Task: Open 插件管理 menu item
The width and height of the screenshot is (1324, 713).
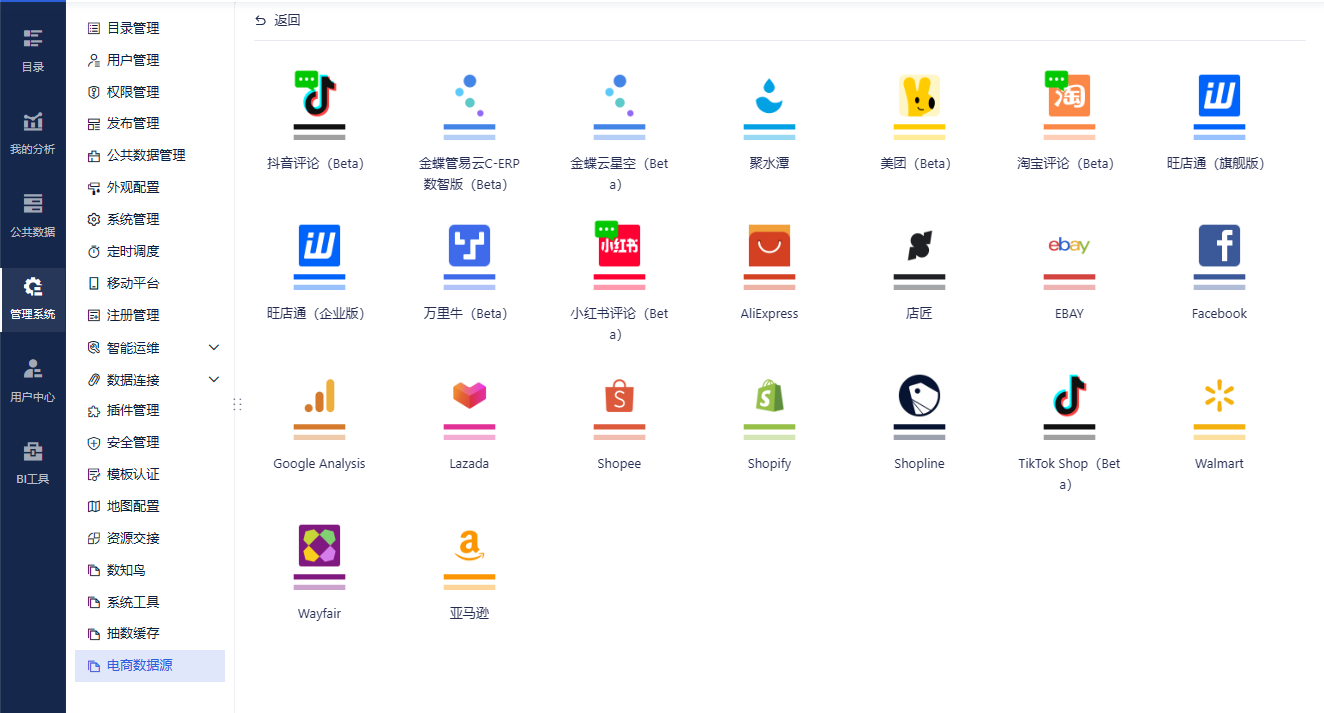Action: click(x=150, y=410)
